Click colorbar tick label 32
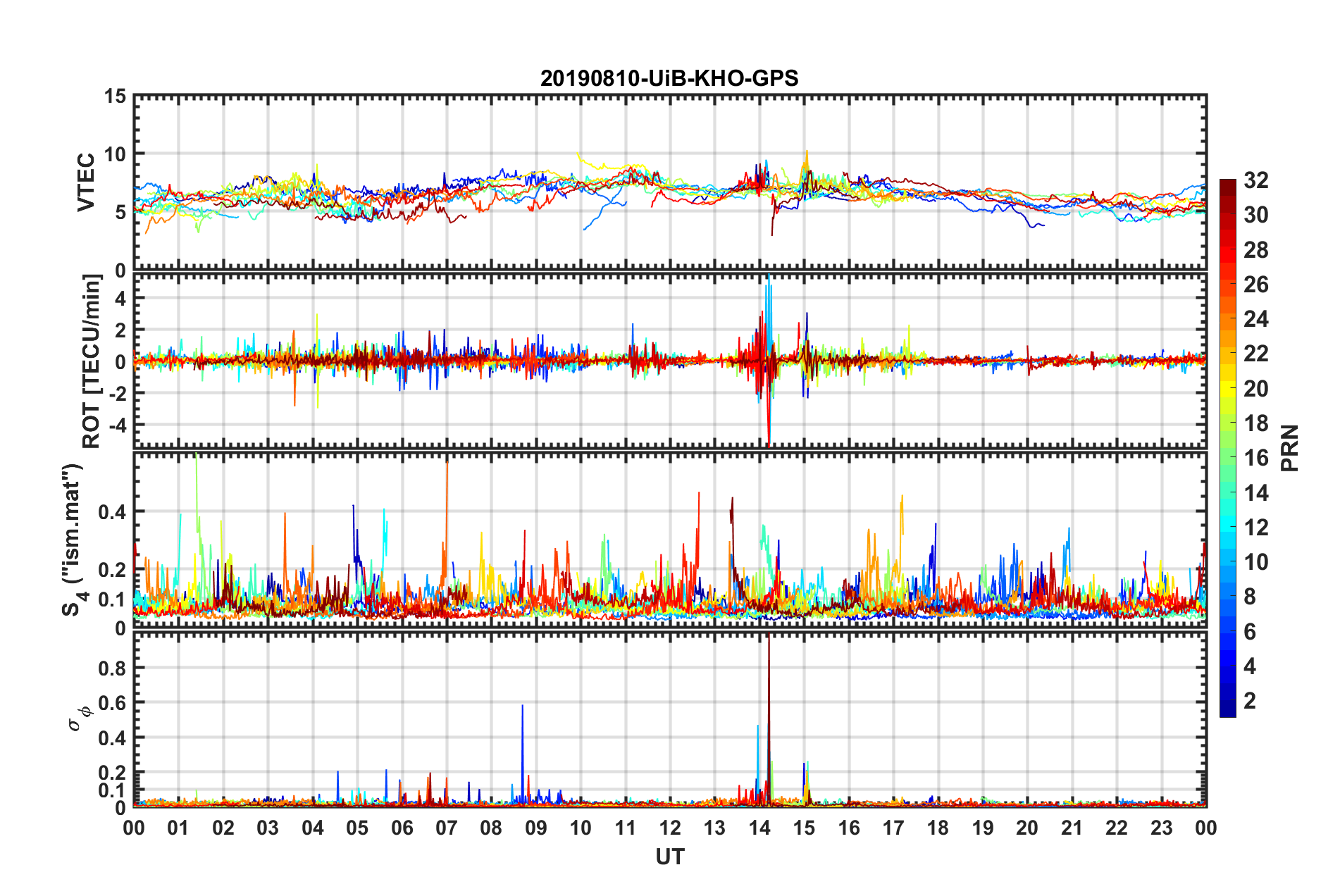The width and height of the screenshot is (1340, 896). 1256,180
